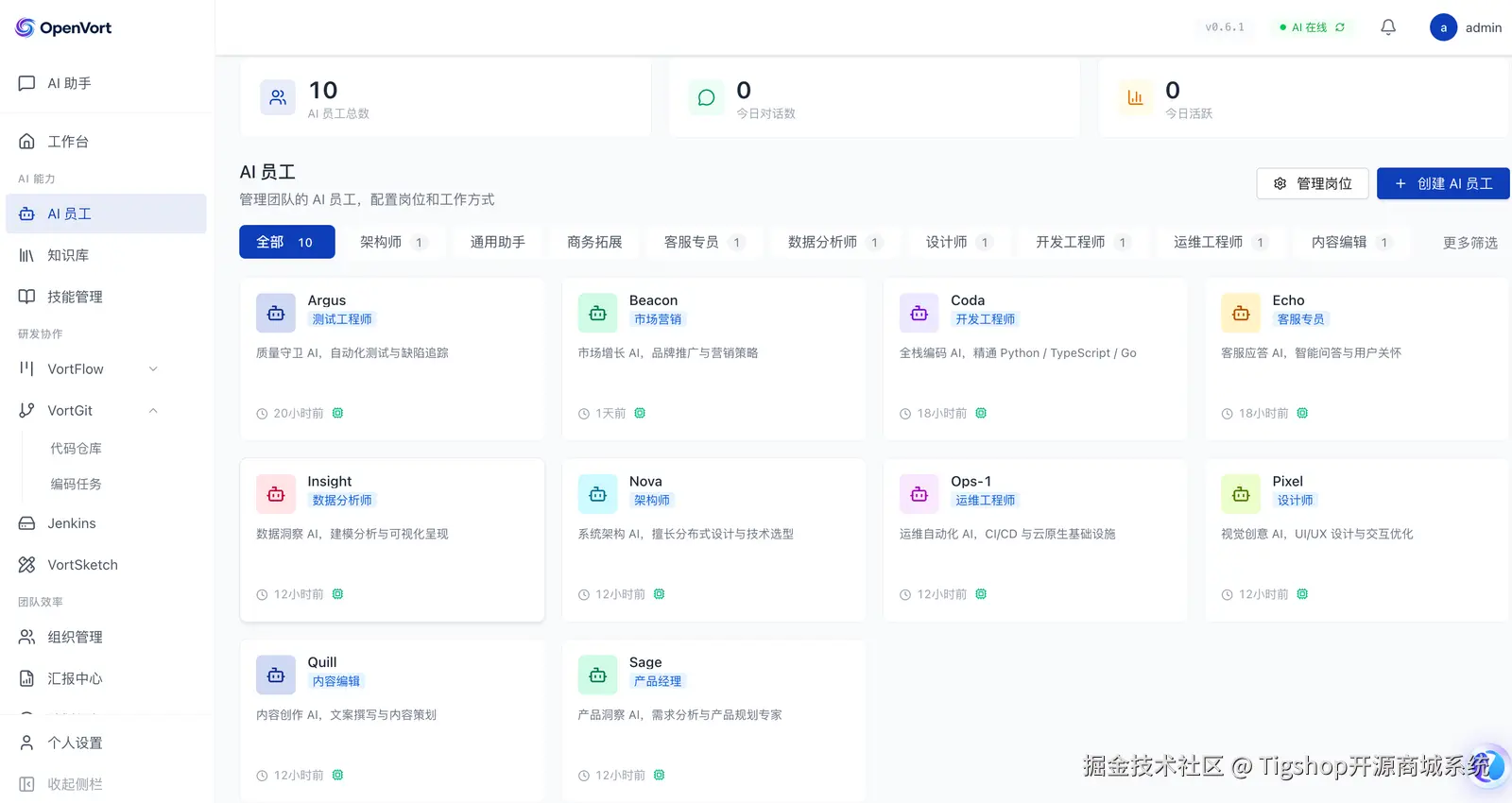Click Coda robot avatar icon
Screen dimensions: 1512x803
(x=919, y=313)
